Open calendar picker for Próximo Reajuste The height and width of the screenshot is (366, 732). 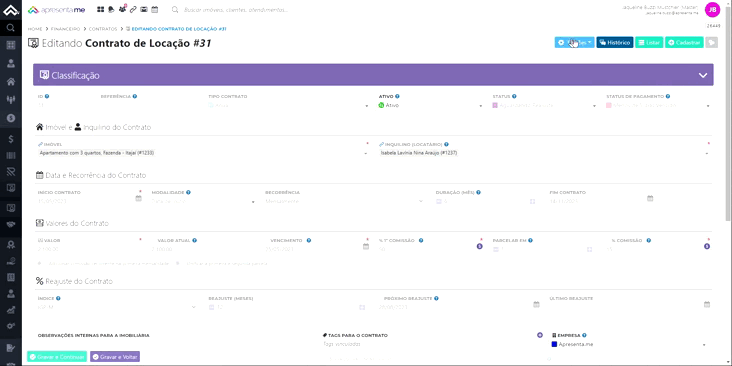point(536,304)
